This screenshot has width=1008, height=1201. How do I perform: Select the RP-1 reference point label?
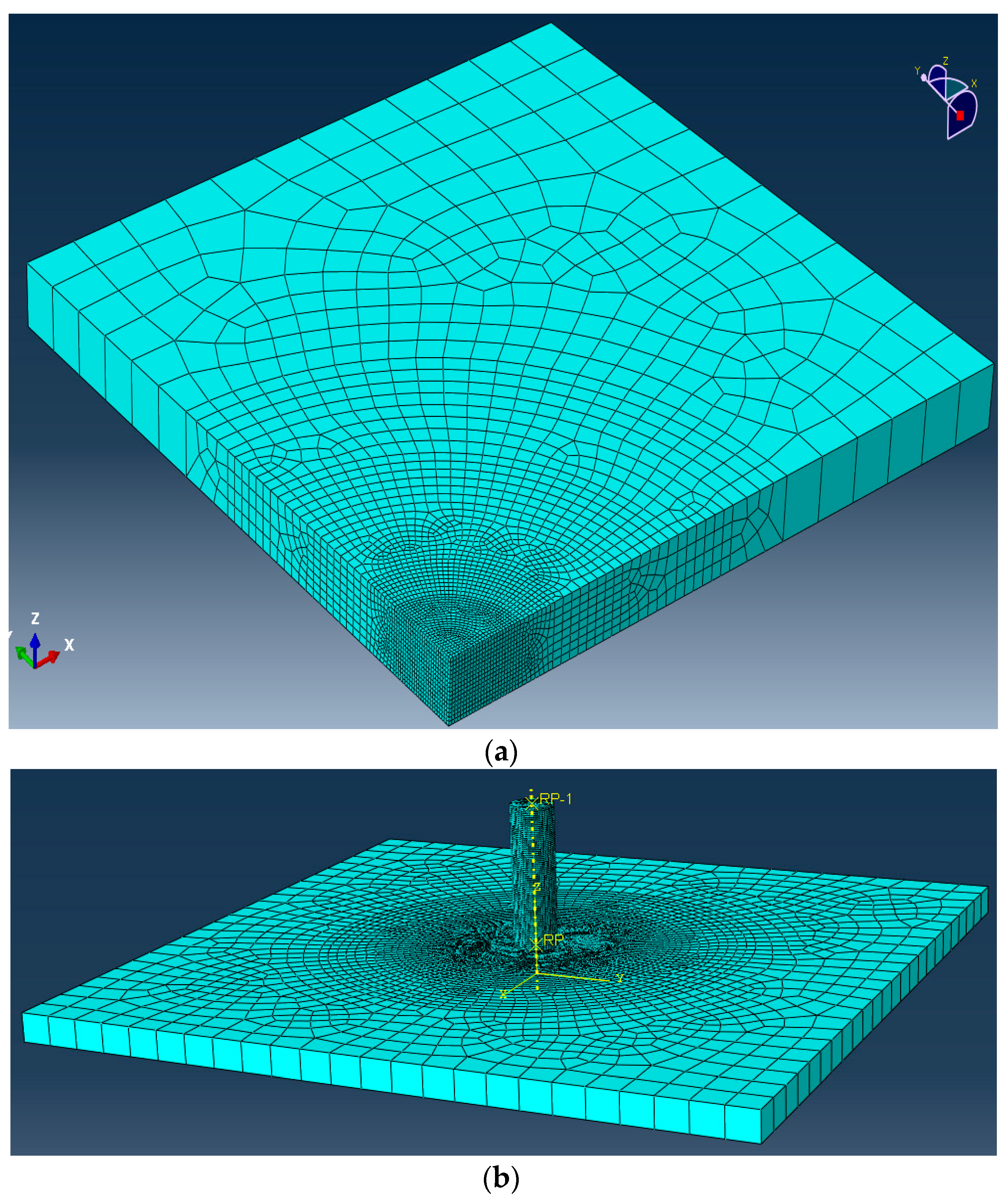click(x=555, y=799)
